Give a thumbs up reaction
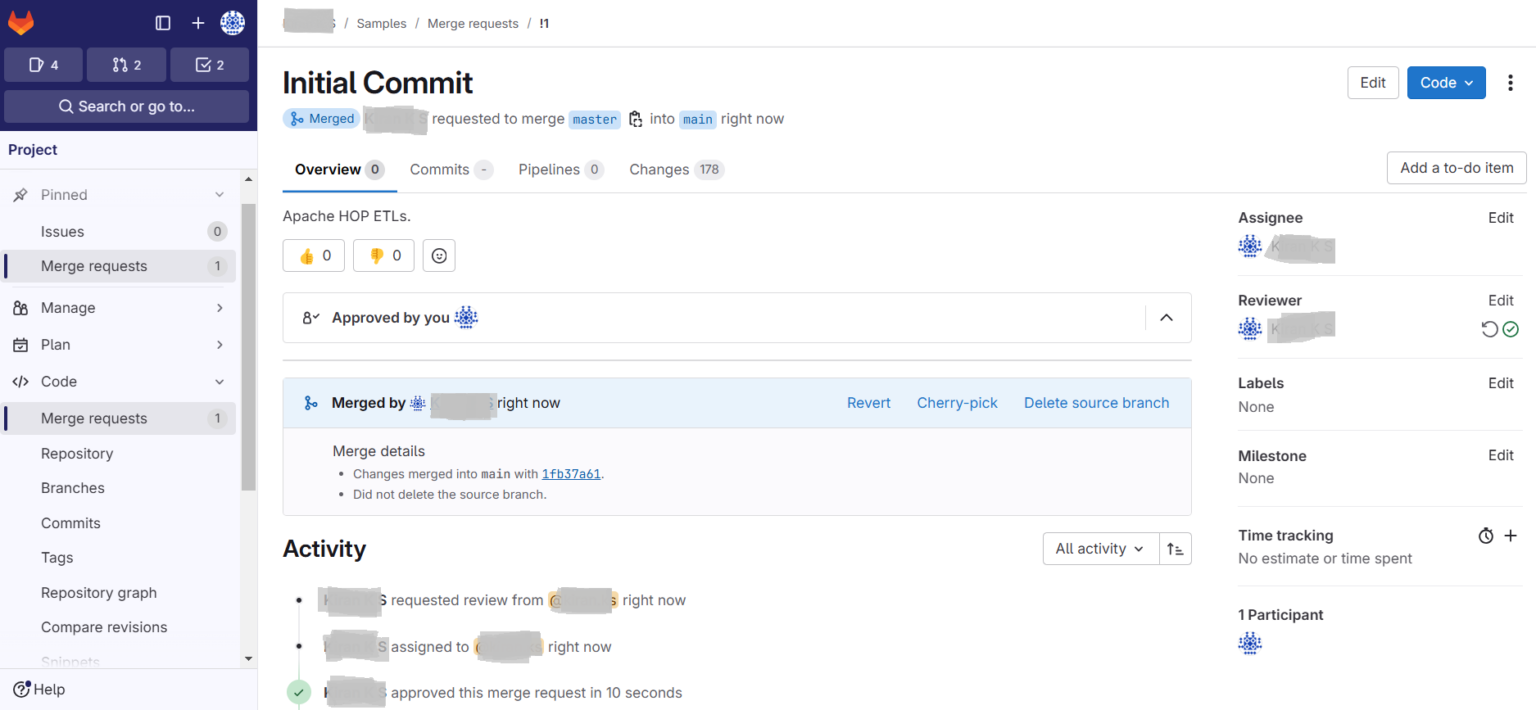This screenshot has height=710, width=1536. pos(313,255)
